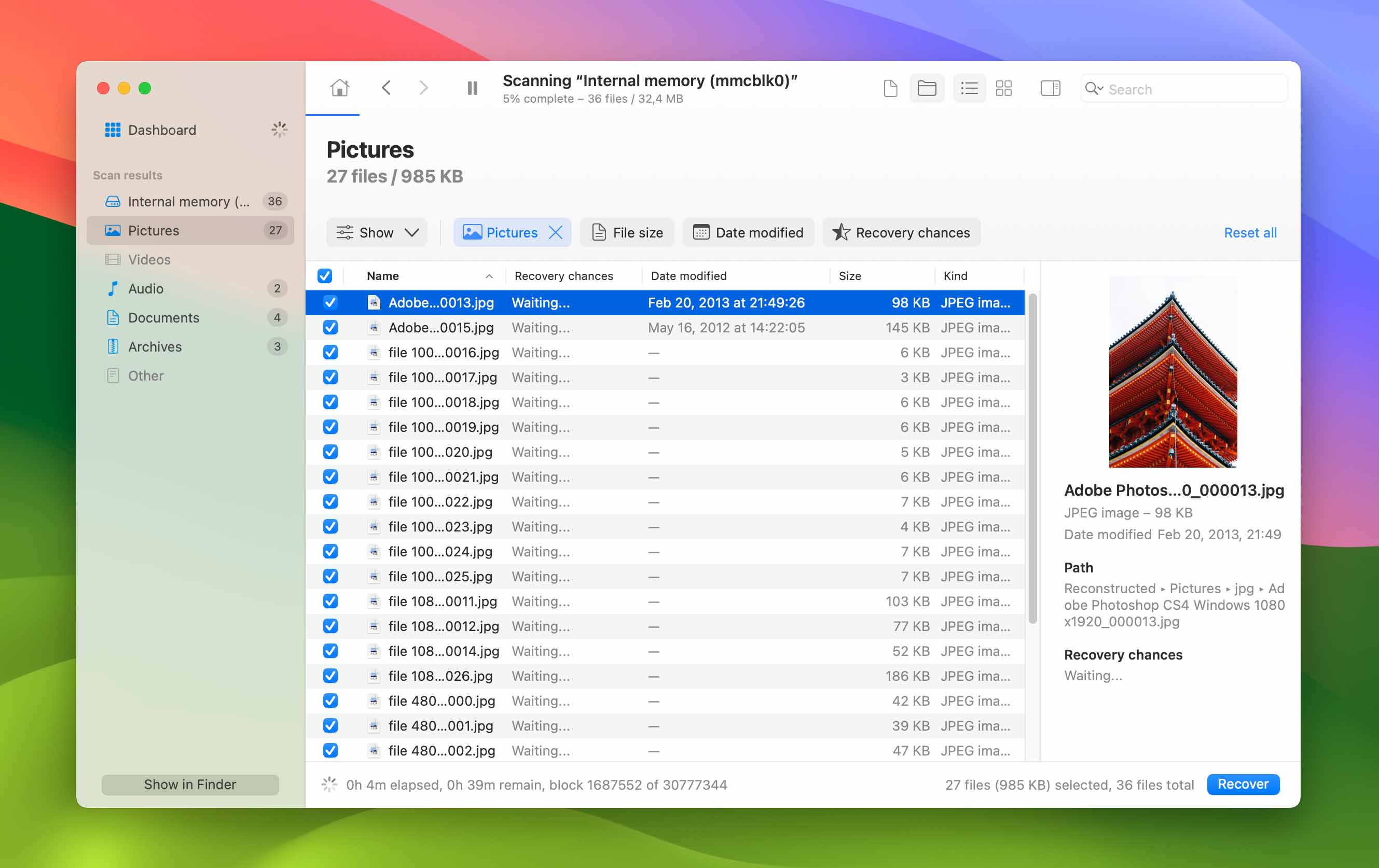Viewport: 1379px width, 868px height.
Task: Toggle checkbox for file 108...0011.jpg
Action: click(330, 601)
